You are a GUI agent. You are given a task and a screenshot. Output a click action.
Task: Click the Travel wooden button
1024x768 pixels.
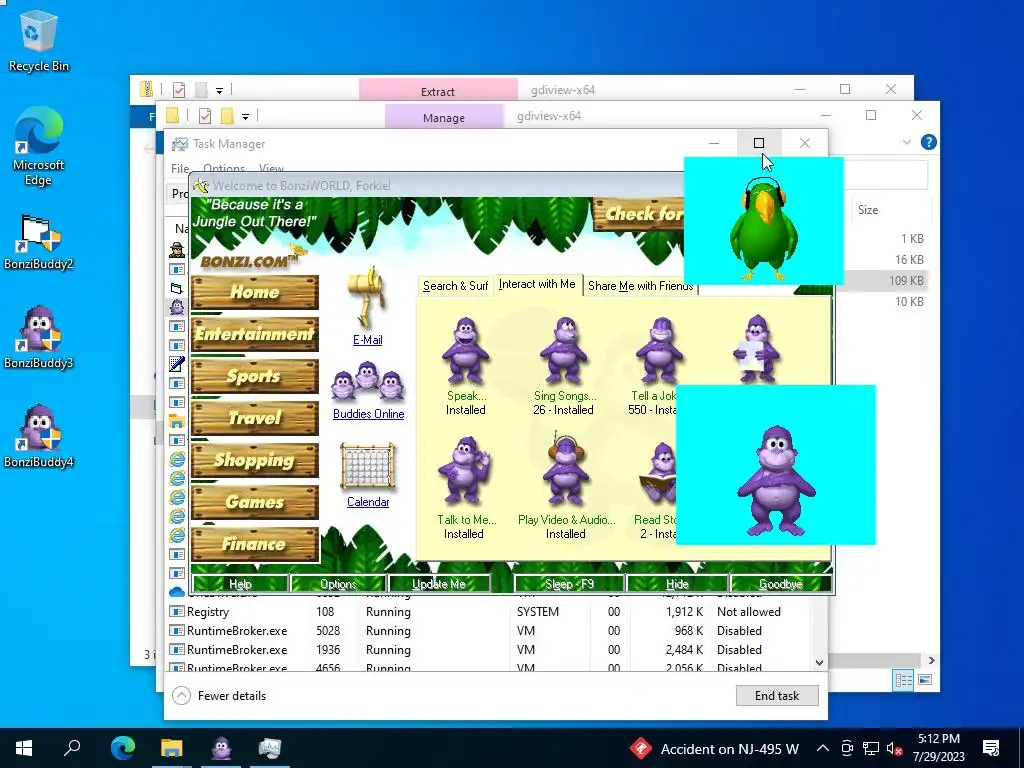point(255,417)
